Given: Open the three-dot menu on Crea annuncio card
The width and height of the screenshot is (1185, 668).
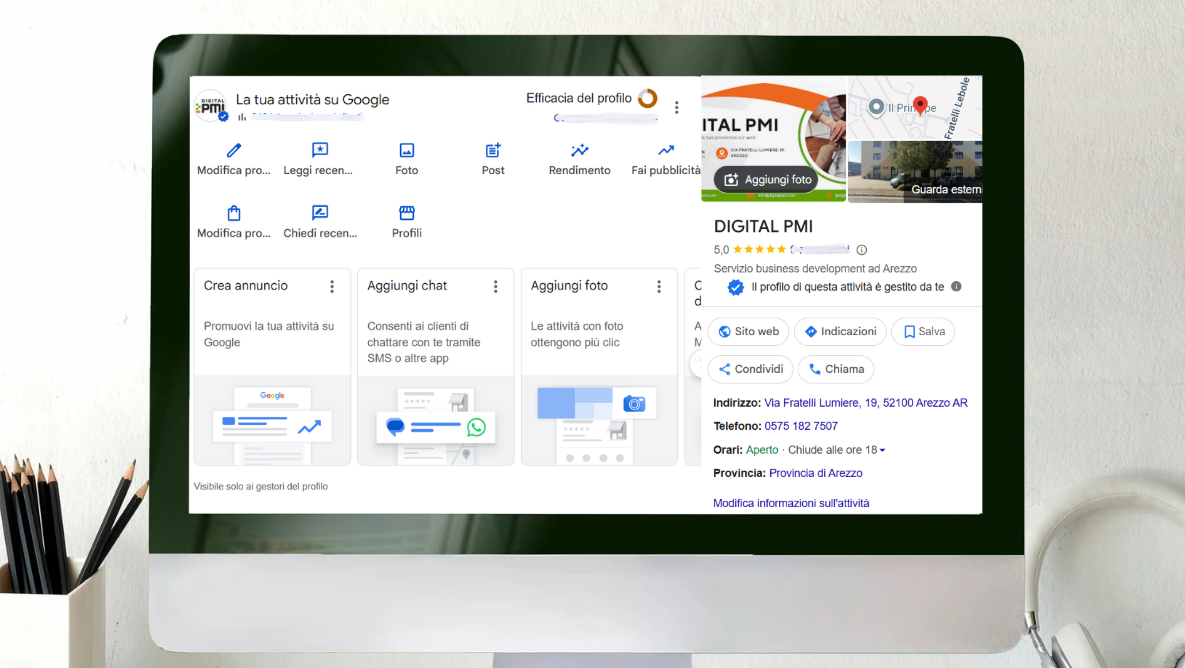Looking at the screenshot, I should 332,286.
